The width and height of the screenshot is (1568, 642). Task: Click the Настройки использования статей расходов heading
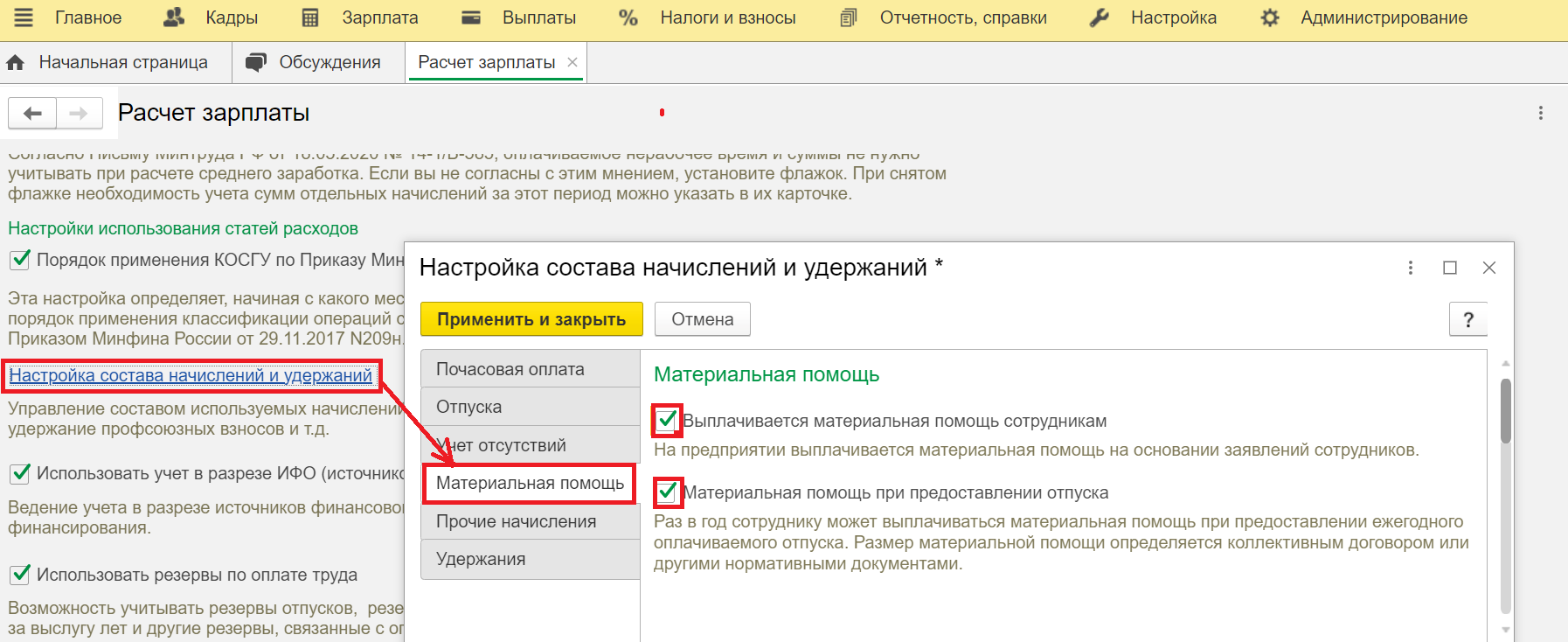click(184, 228)
